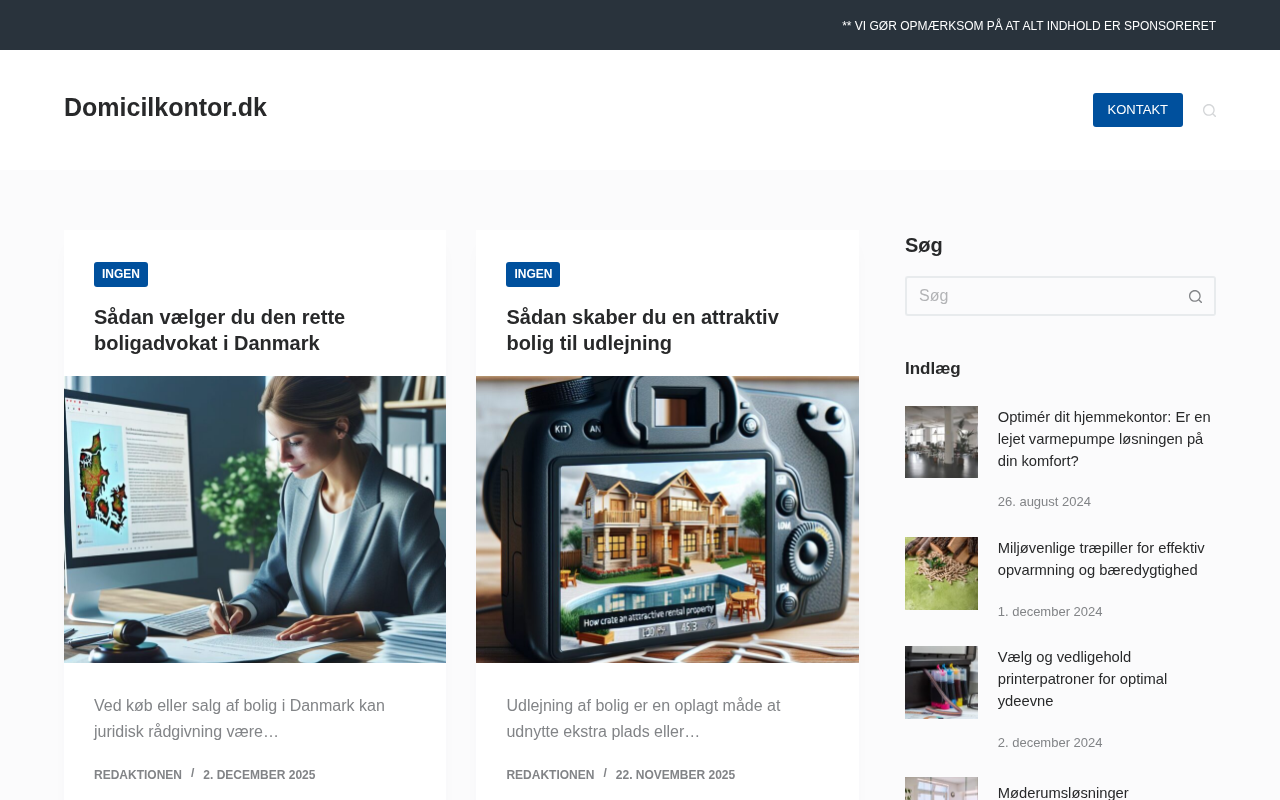Select the sponsored content notice text
The width and height of the screenshot is (1280, 800).
coord(1029,26)
